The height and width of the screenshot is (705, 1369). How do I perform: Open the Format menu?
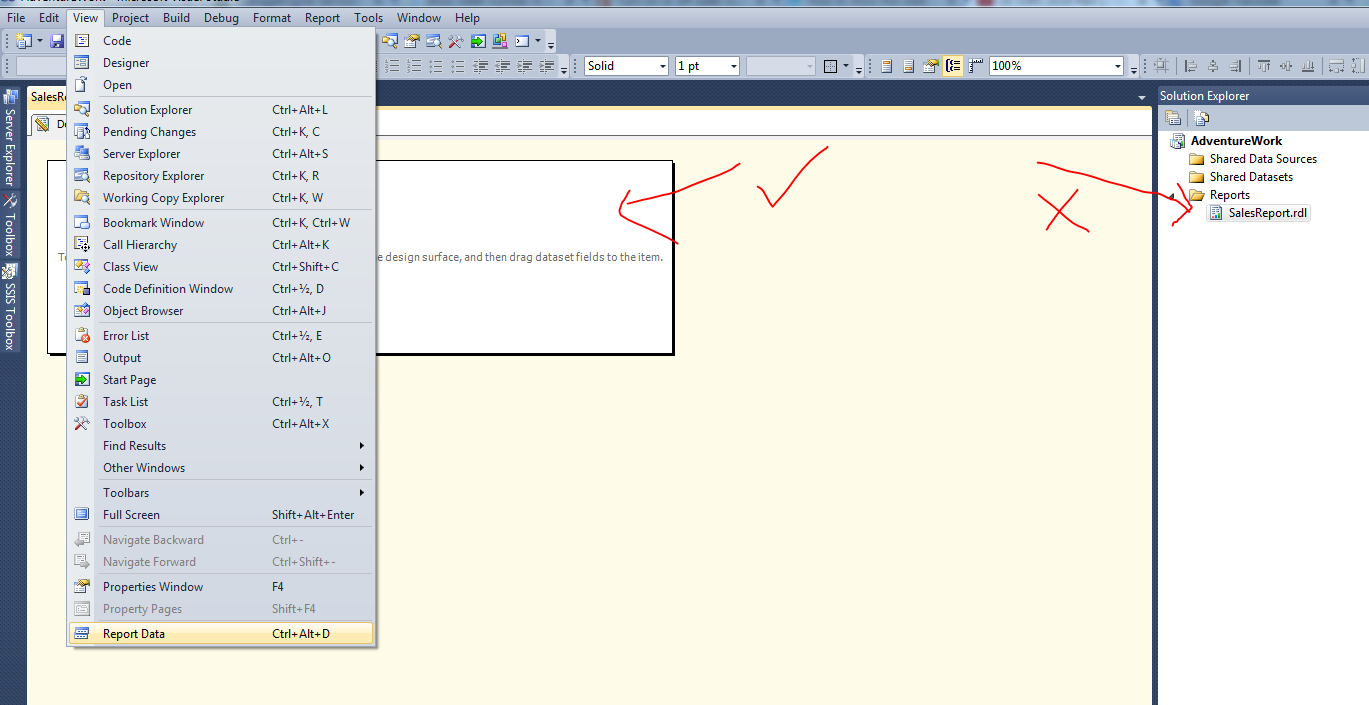(x=271, y=17)
